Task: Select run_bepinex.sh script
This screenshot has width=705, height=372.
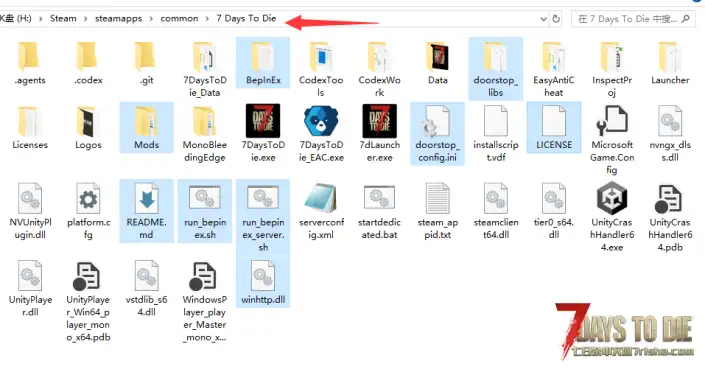Action: [x=205, y=211]
